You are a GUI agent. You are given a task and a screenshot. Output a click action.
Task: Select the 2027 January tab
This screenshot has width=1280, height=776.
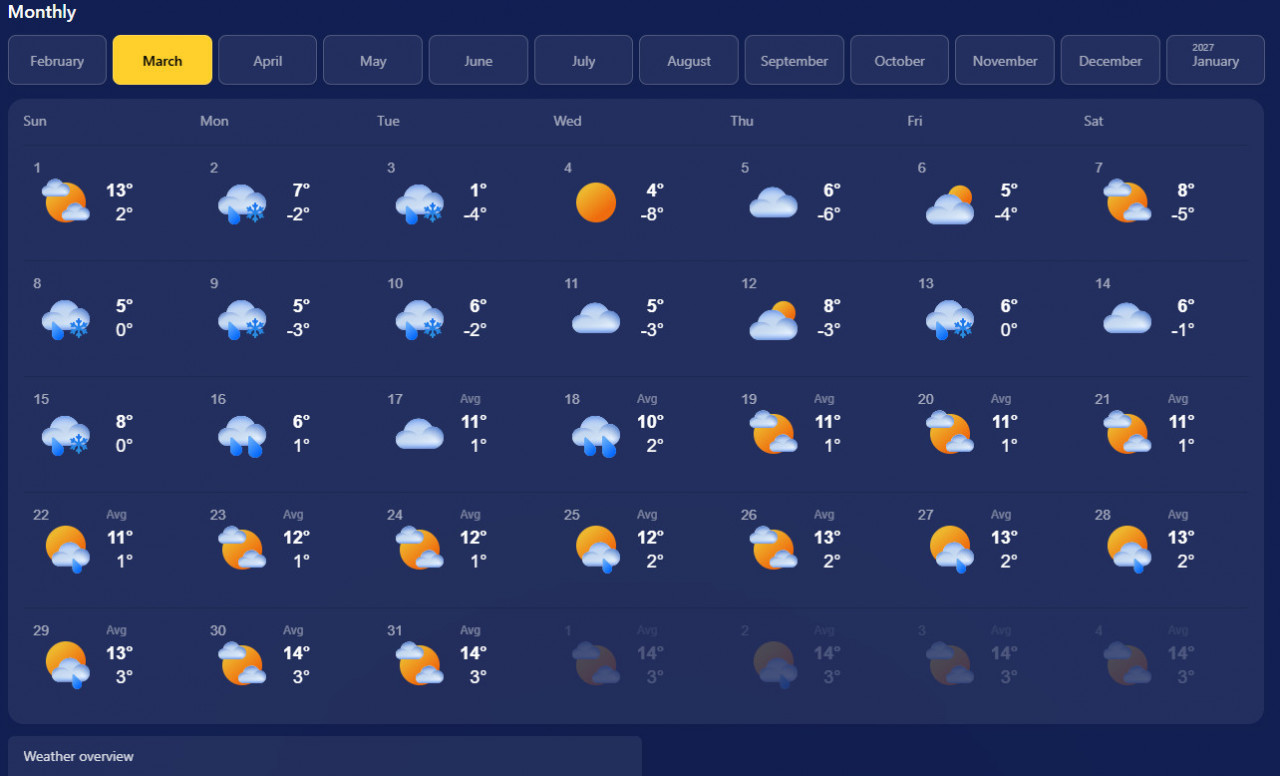1214,61
